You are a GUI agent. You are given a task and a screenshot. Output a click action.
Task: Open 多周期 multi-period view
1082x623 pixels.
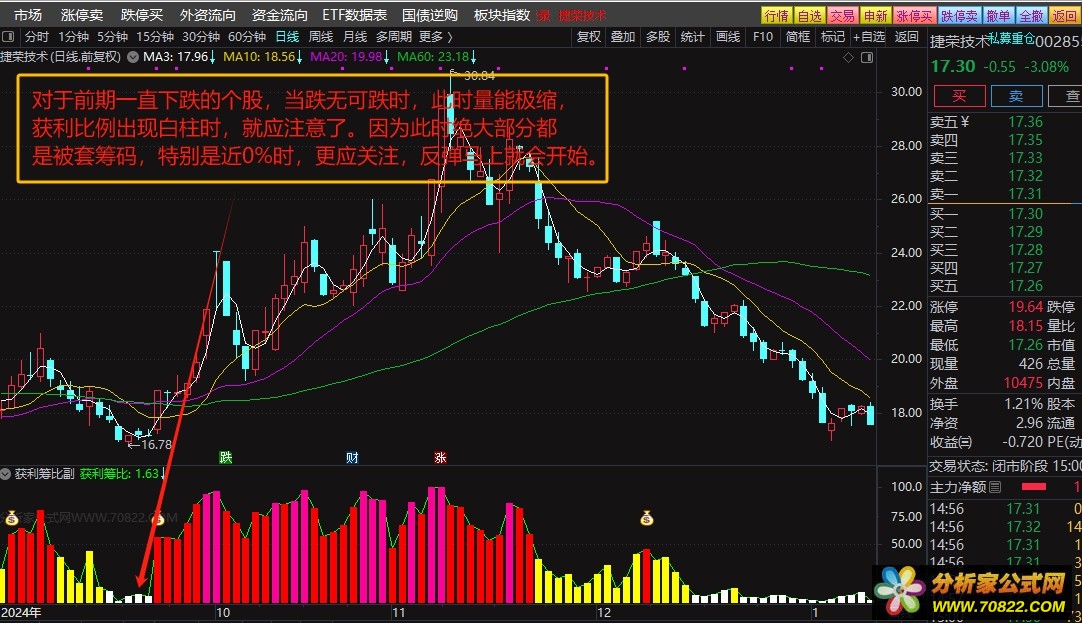[x=393, y=37]
